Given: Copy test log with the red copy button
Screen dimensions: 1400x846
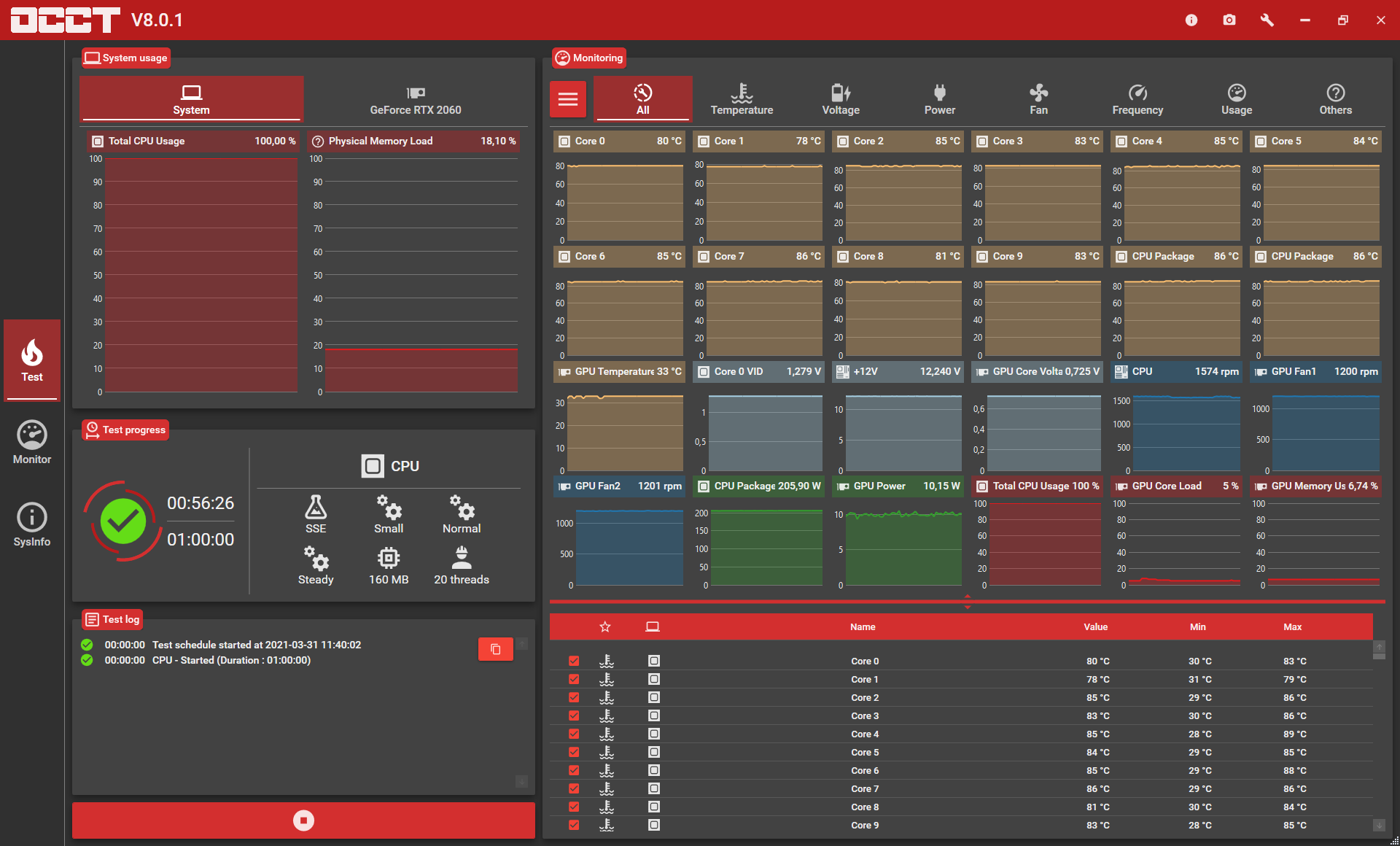Looking at the screenshot, I should pyautogui.click(x=496, y=649).
